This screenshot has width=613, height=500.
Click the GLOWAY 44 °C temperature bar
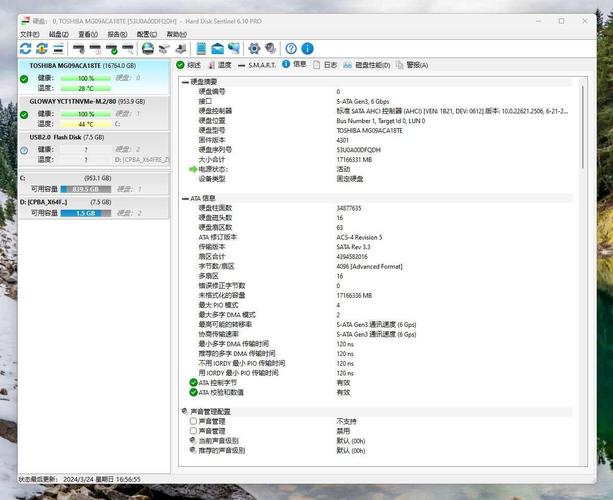[x=86, y=124]
